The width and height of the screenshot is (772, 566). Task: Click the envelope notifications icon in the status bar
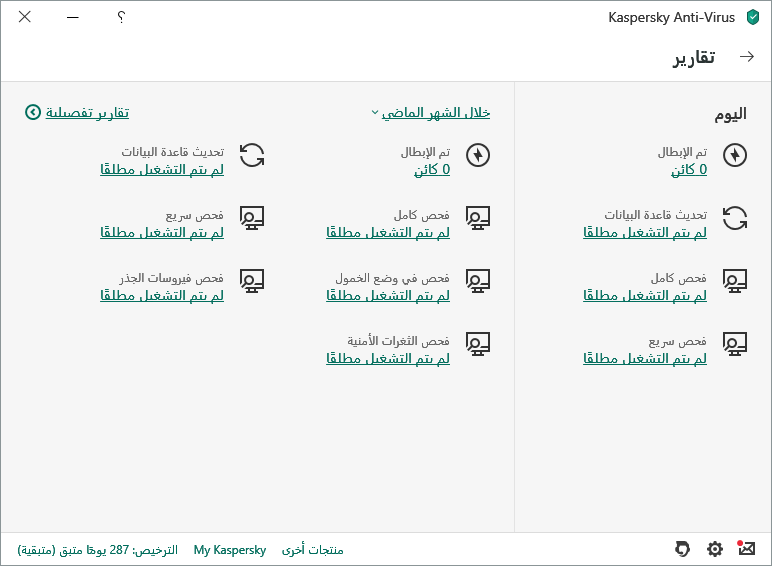click(746, 548)
